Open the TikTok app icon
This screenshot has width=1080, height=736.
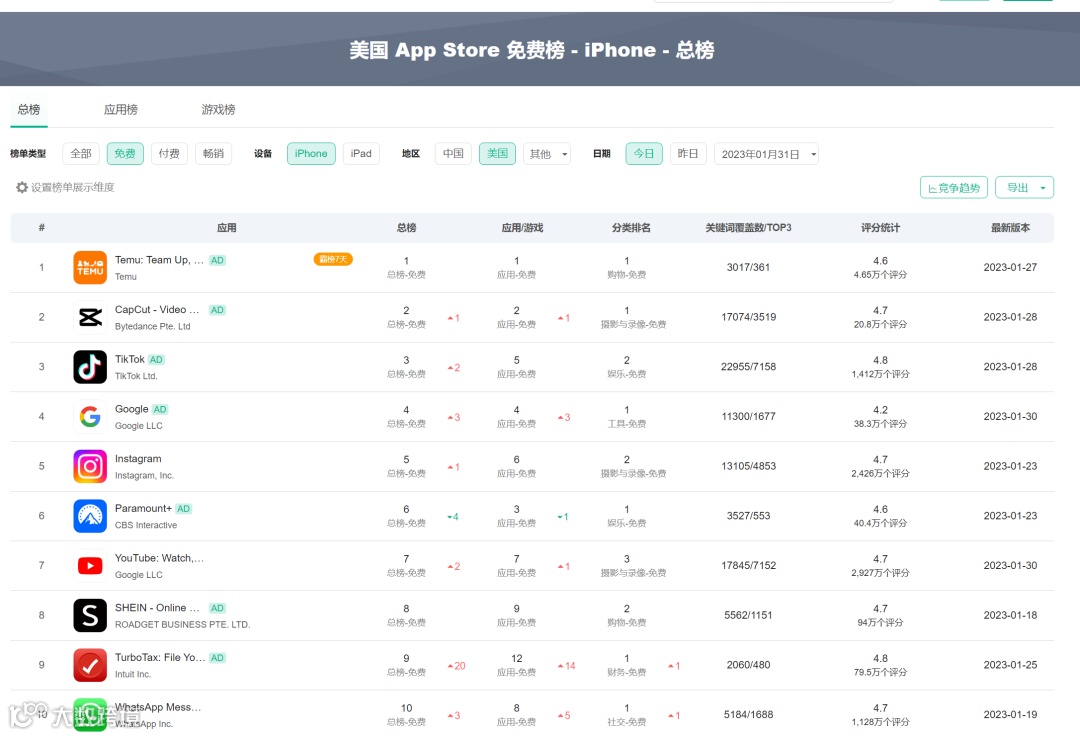pos(90,367)
